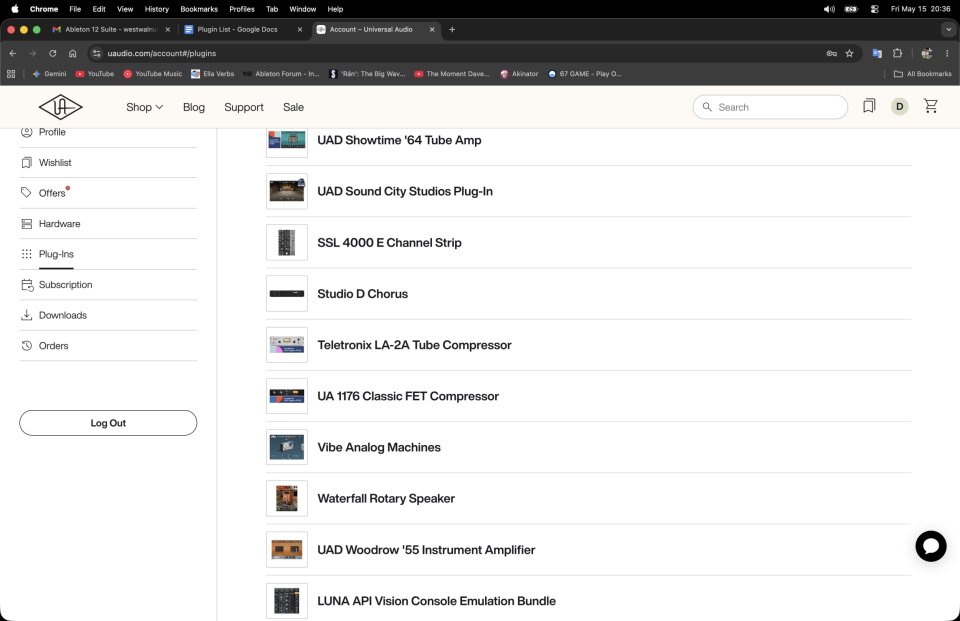This screenshot has width=960, height=621.
Task: Open the Blog page
Action: pyautogui.click(x=193, y=107)
